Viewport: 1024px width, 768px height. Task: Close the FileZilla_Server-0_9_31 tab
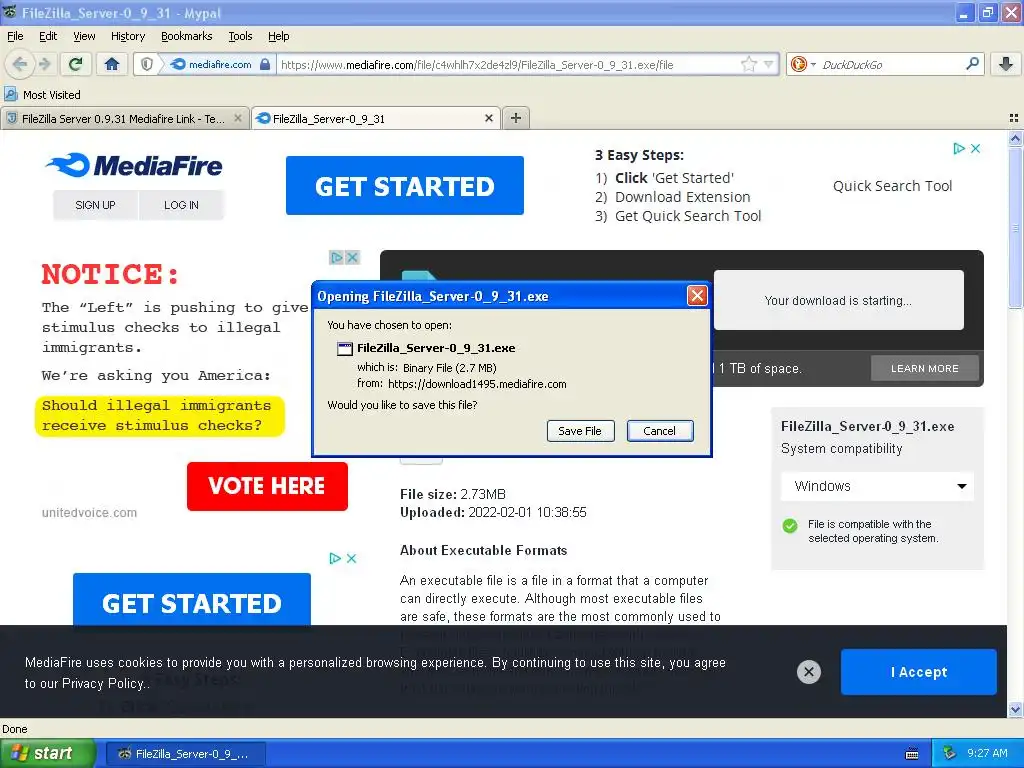[x=488, y=118]
